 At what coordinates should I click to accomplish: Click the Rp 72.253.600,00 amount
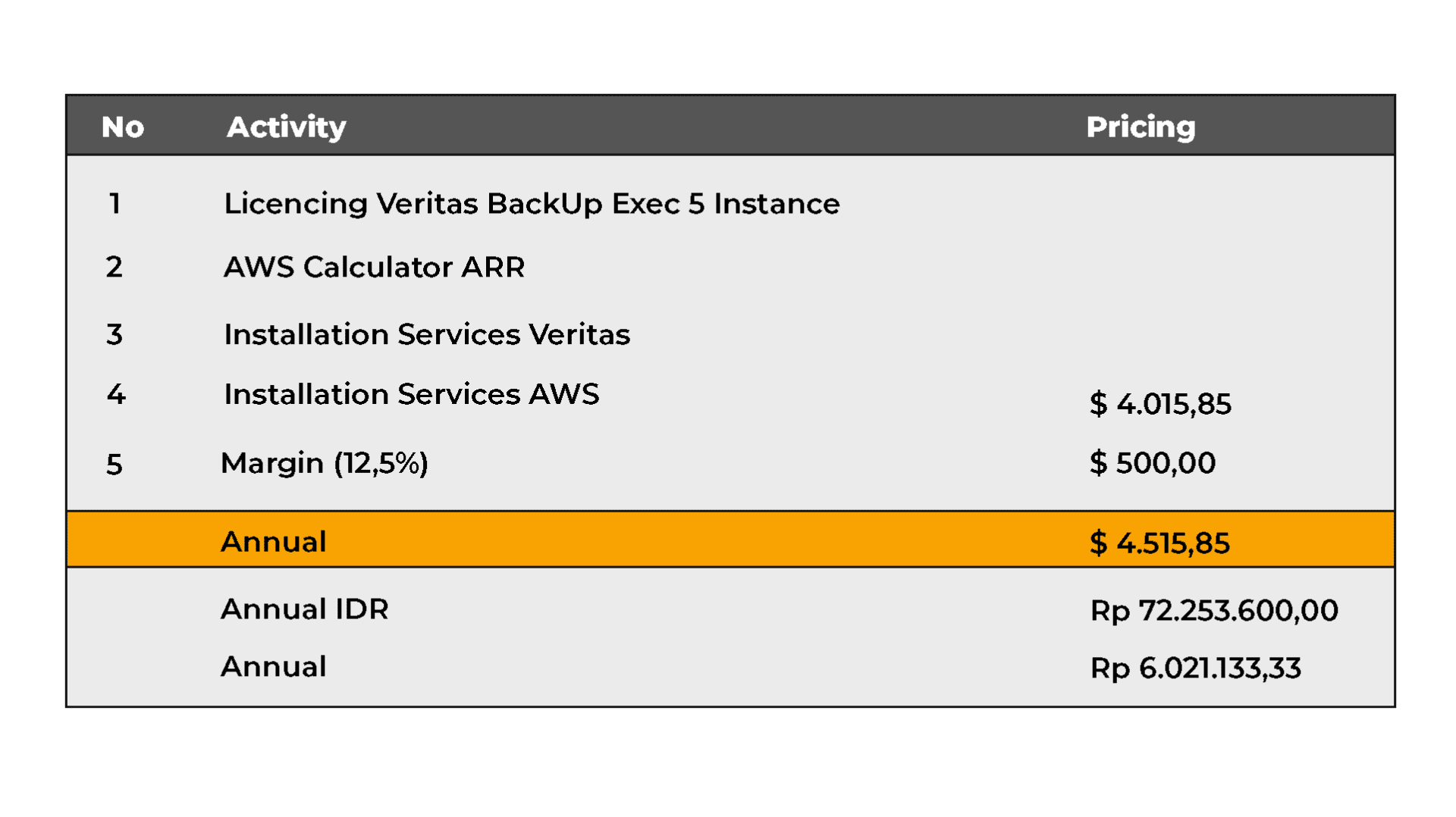[x=1214, y=611]
